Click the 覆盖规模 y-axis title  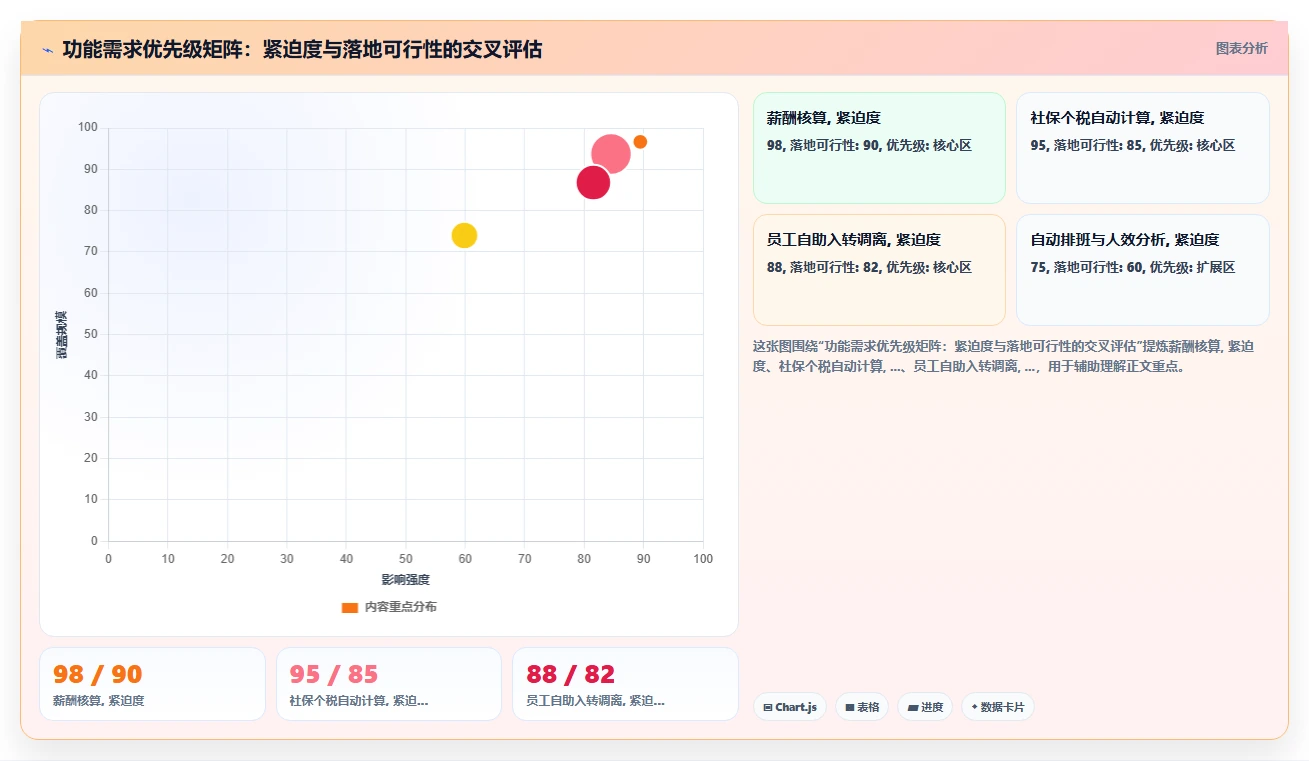(62, 334)
